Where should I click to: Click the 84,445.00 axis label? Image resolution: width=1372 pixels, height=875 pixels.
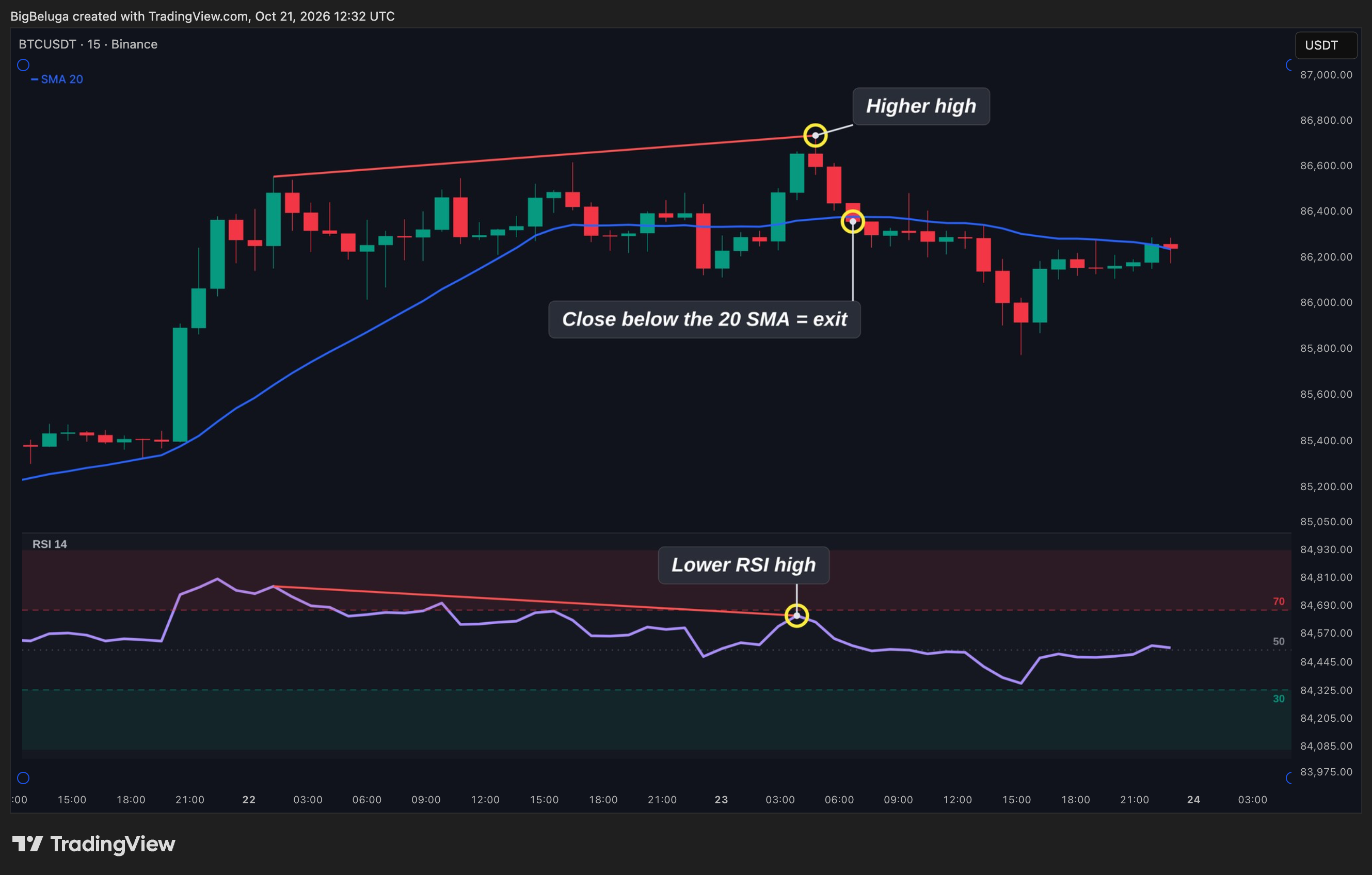tap(1326, 662)
